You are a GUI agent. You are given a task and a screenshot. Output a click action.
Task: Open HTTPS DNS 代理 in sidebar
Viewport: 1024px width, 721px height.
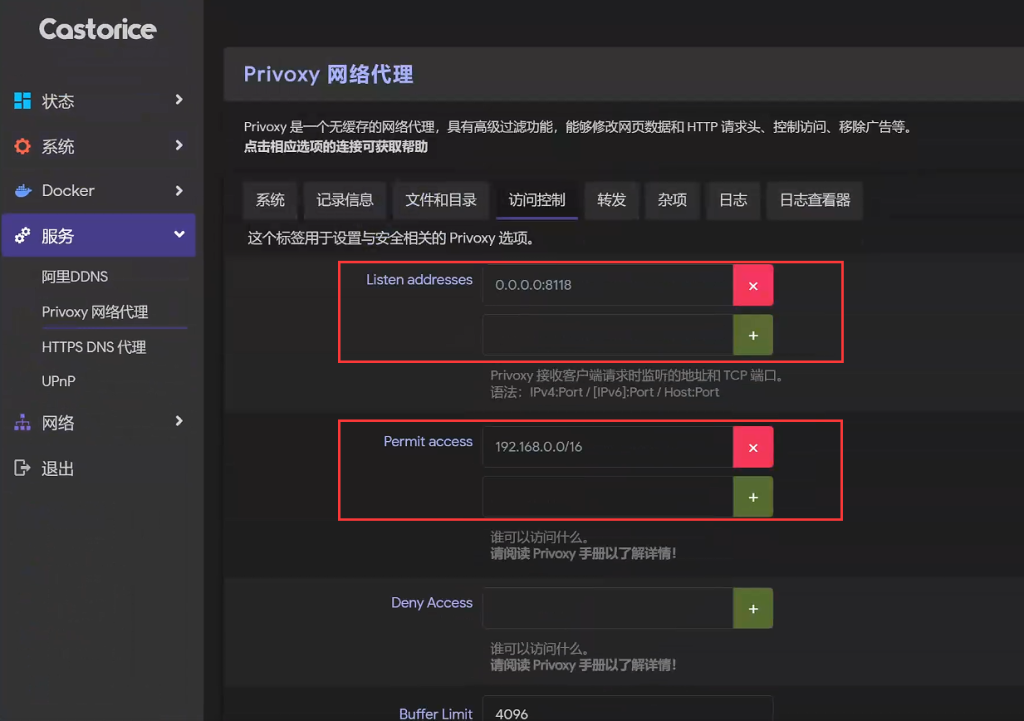(x=94, y=347)
